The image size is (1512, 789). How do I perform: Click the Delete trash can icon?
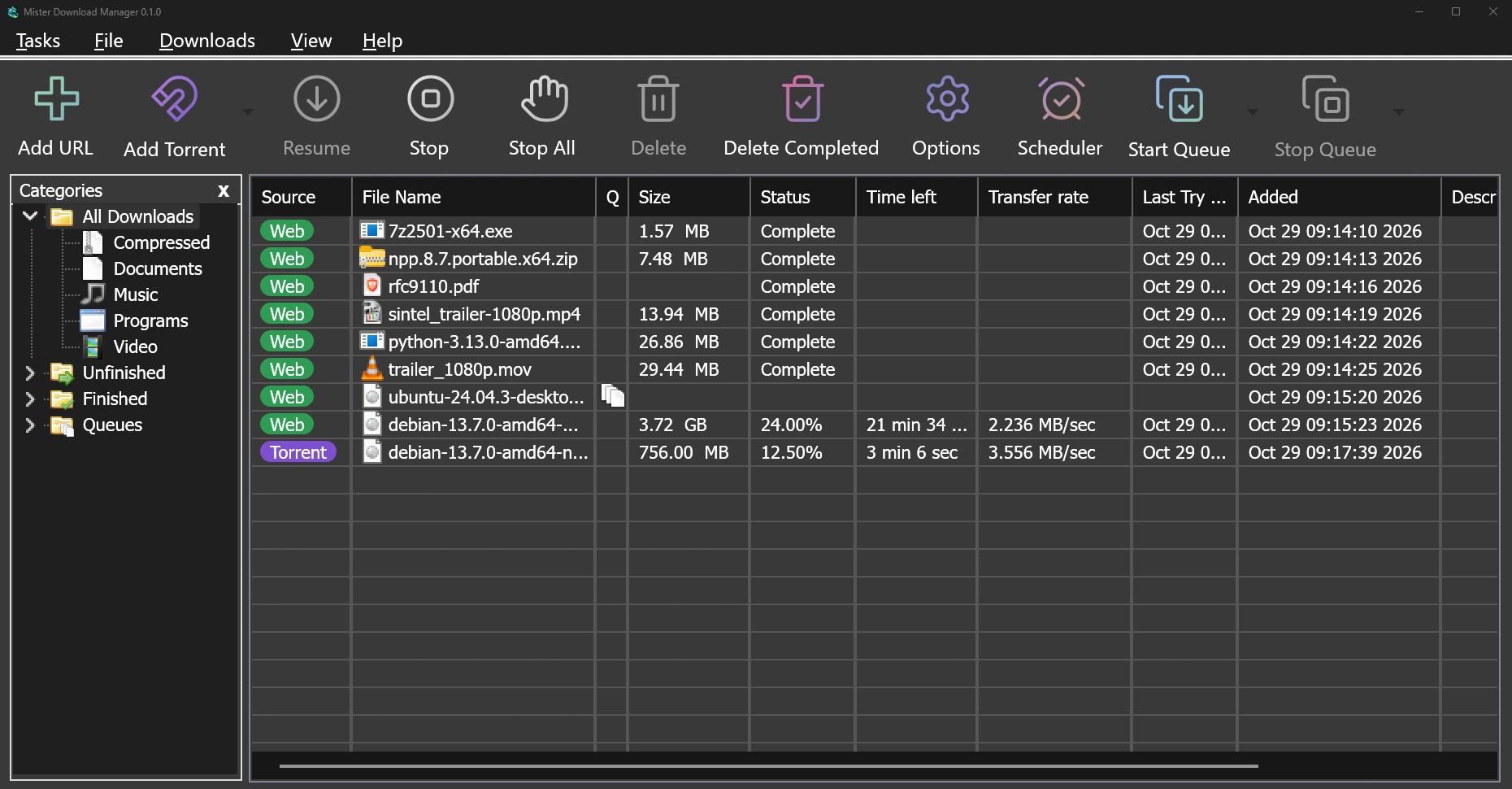(658, 99)
